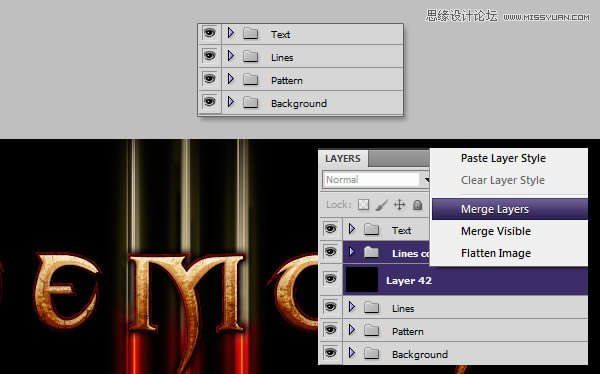Image resolution: width=600 pixels, height=374 pixels.
Task: Click the lock image pixels brush icon
Action: pos(382,205)
